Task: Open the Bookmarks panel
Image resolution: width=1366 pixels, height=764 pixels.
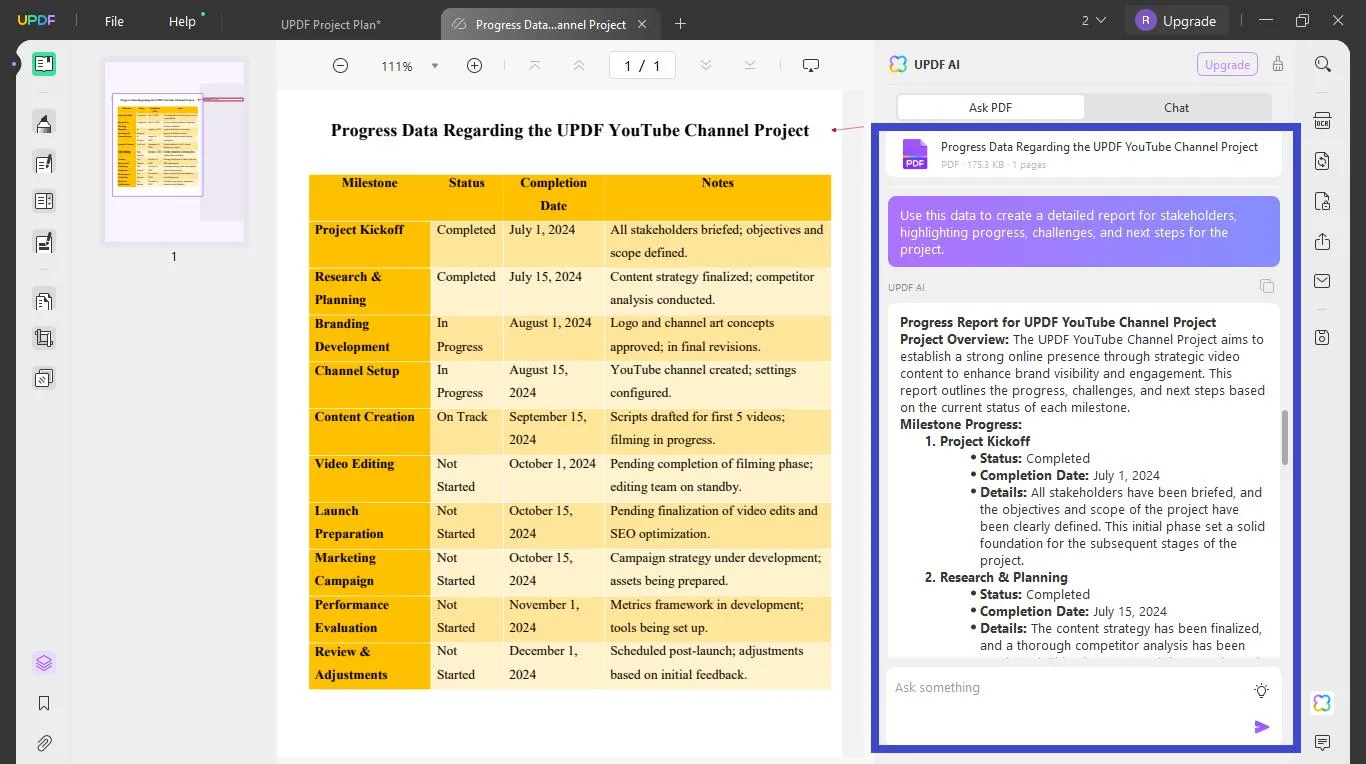Action: [44, 703]
